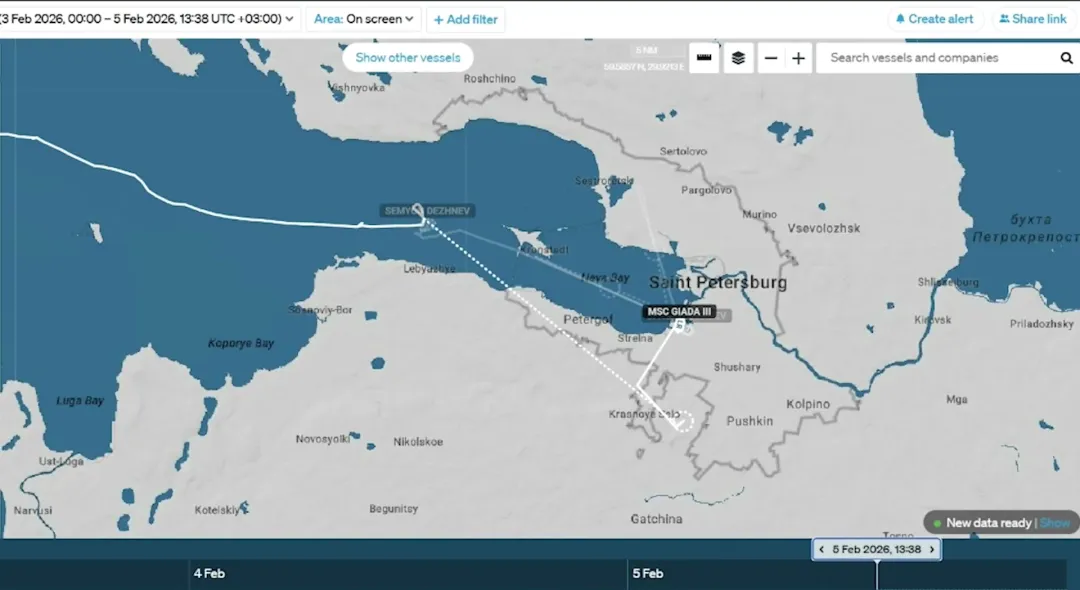1080x590 pixels.
Task: Click the timeline playhead at 13:38
Action: click(x=877, y=573)
